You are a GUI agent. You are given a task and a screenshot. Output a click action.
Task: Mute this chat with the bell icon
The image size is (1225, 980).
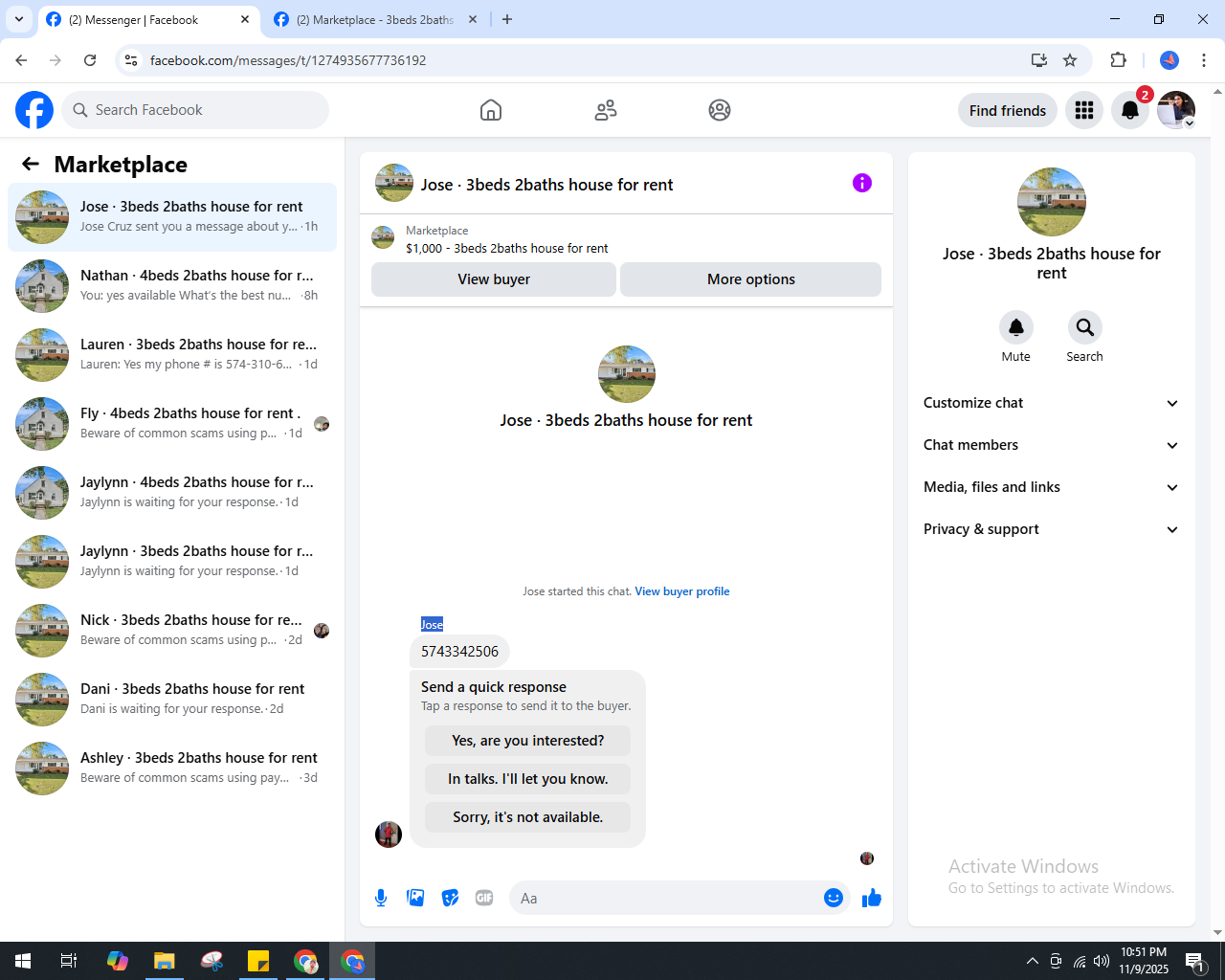click(1016, 327)
